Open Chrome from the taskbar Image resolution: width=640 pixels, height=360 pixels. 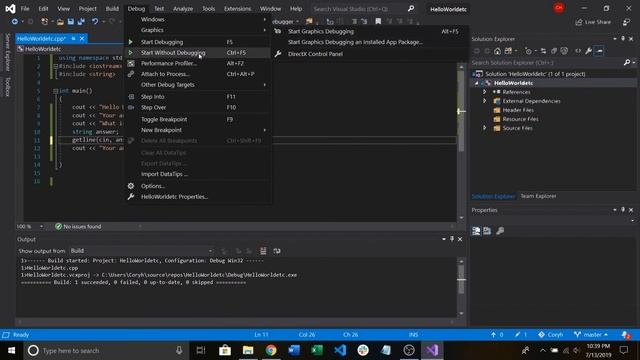tap(271, 350)
